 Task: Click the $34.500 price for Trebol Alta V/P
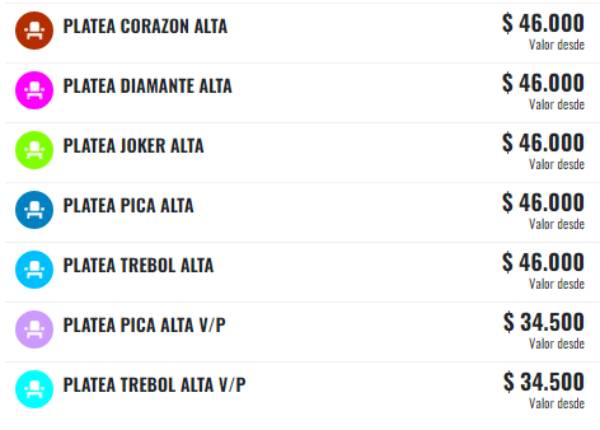(544, 382)
